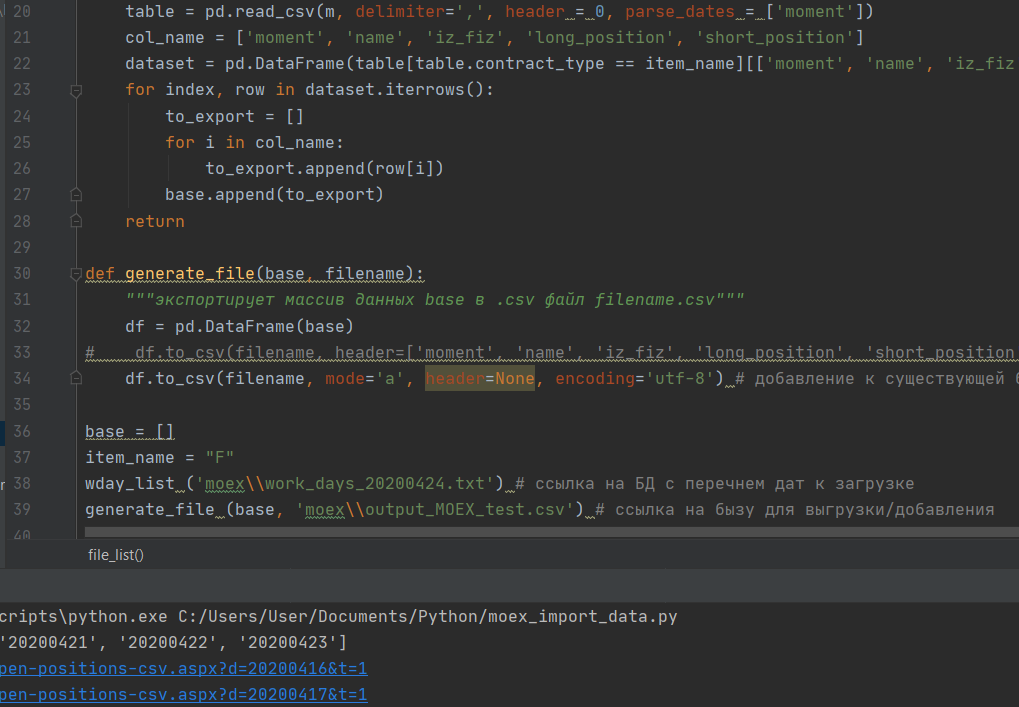Click line number 20 in the gutter
Image resolution: width=1019 pixels, height=707 pixels.
click(x=22, y=12)
